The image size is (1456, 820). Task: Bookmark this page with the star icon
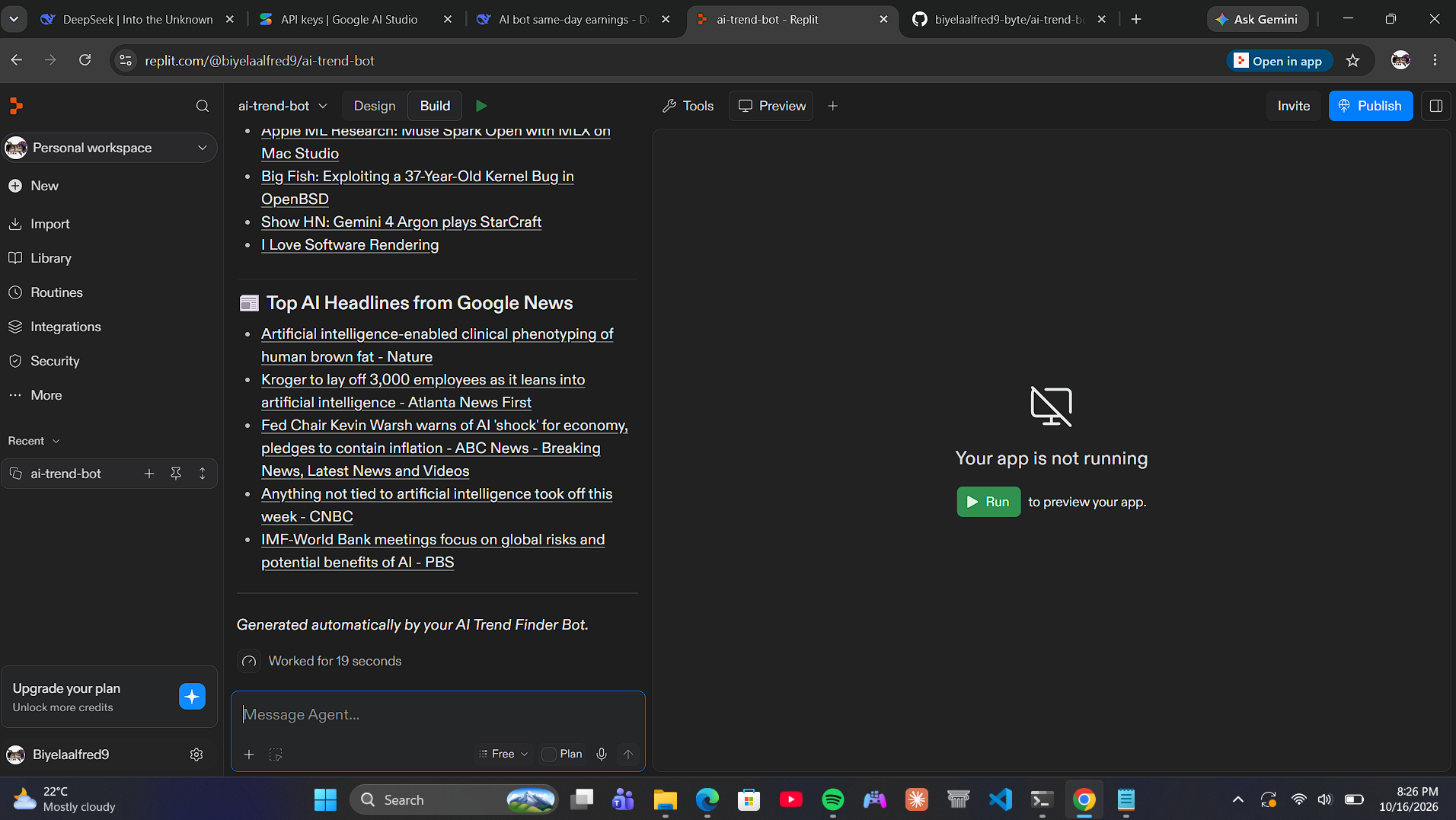click(x=1353, y=61)
